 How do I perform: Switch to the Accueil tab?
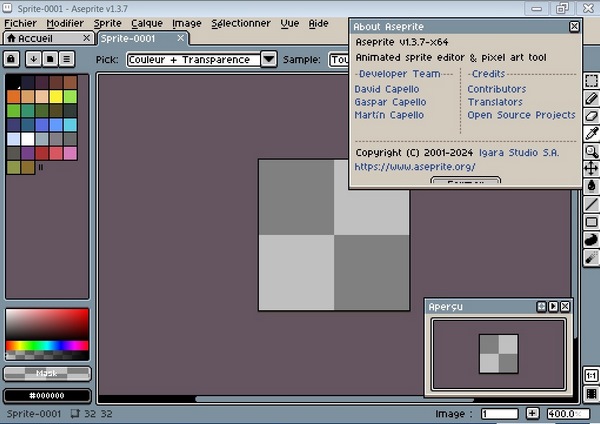(x=48, y=38)
